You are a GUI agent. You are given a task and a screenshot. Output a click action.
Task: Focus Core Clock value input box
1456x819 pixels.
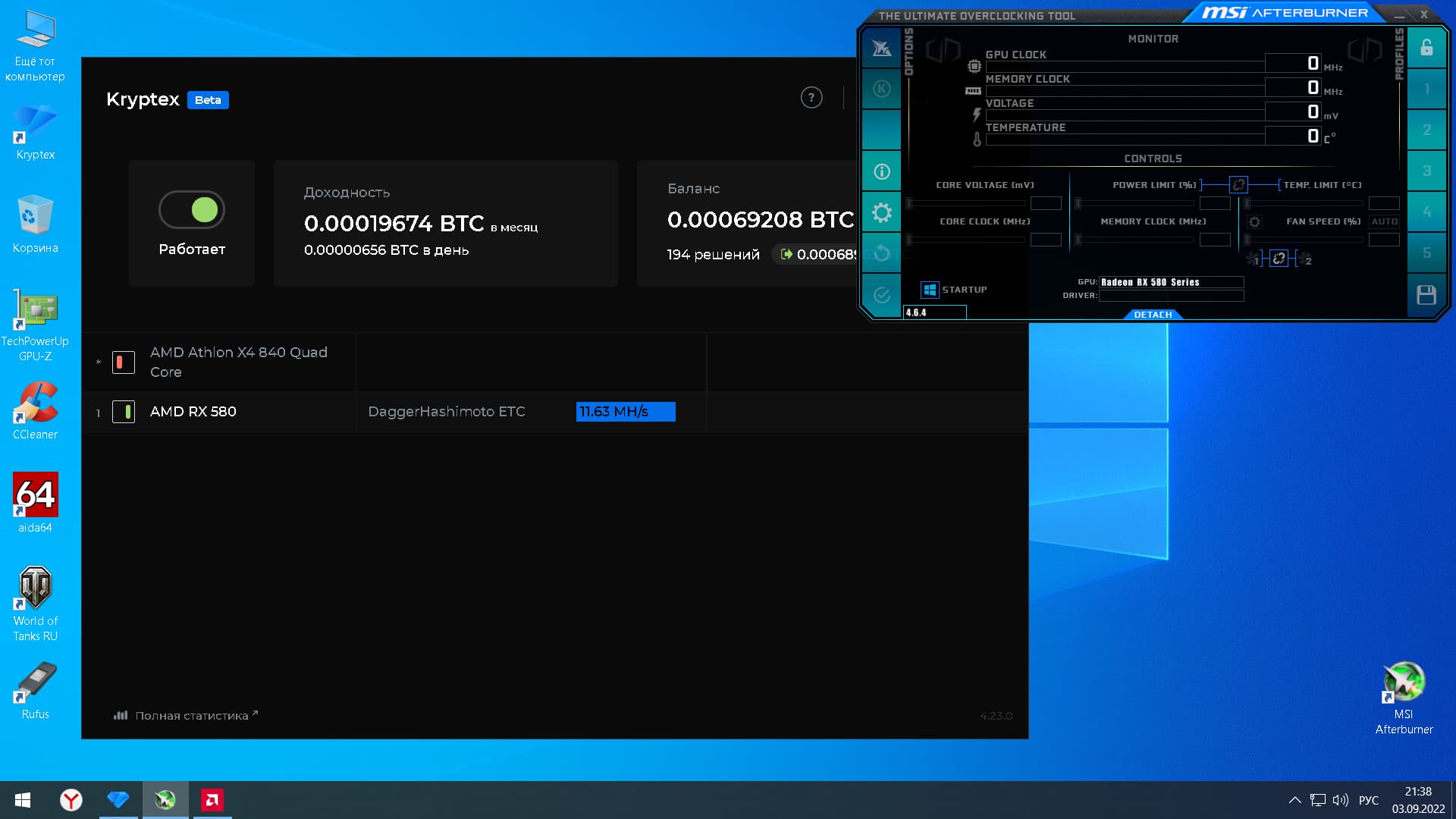[x=1046, y=240]
